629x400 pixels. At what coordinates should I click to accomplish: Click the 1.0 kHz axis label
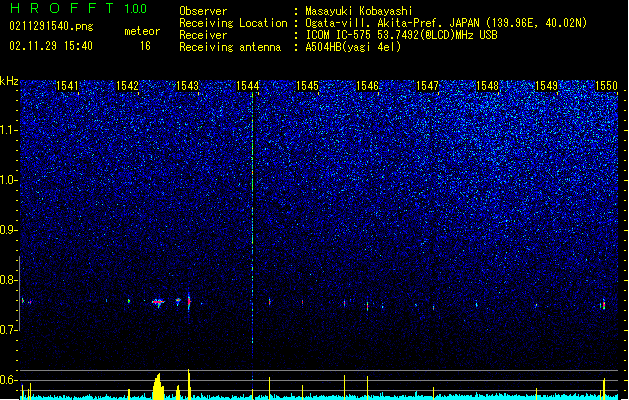[9, 180]
